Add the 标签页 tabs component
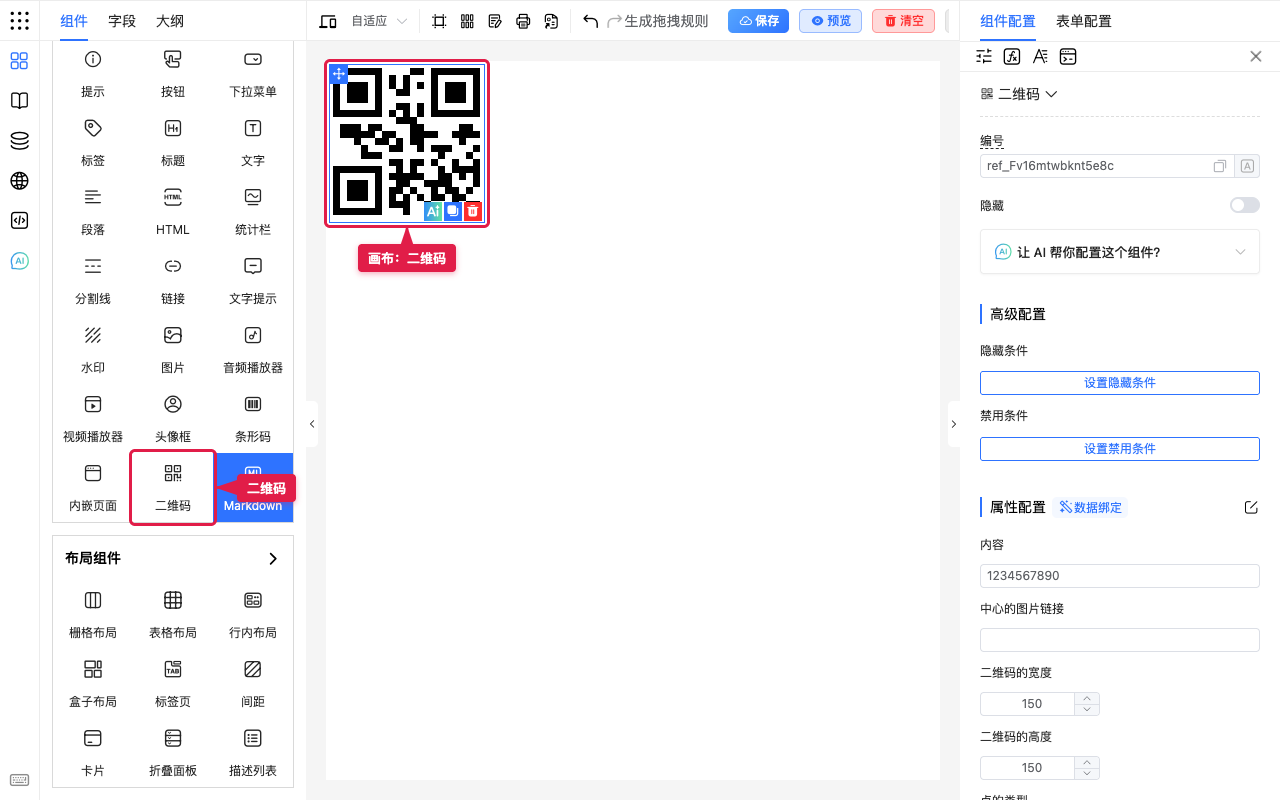This screenshot has width=1280, height=800. (173, 683)
